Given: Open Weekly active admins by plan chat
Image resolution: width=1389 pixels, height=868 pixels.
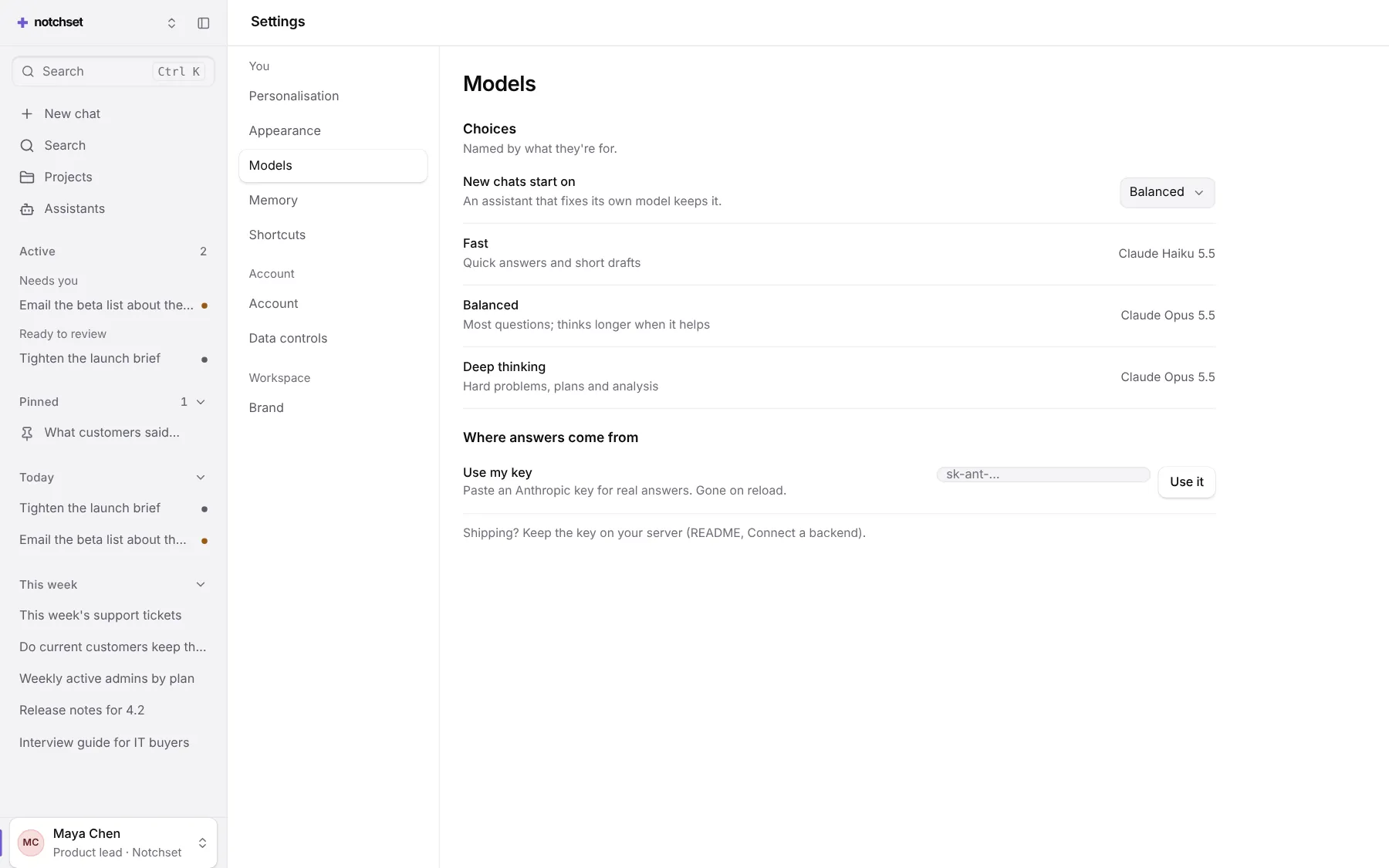Looking at the screenshot, I should click(113, 679).
